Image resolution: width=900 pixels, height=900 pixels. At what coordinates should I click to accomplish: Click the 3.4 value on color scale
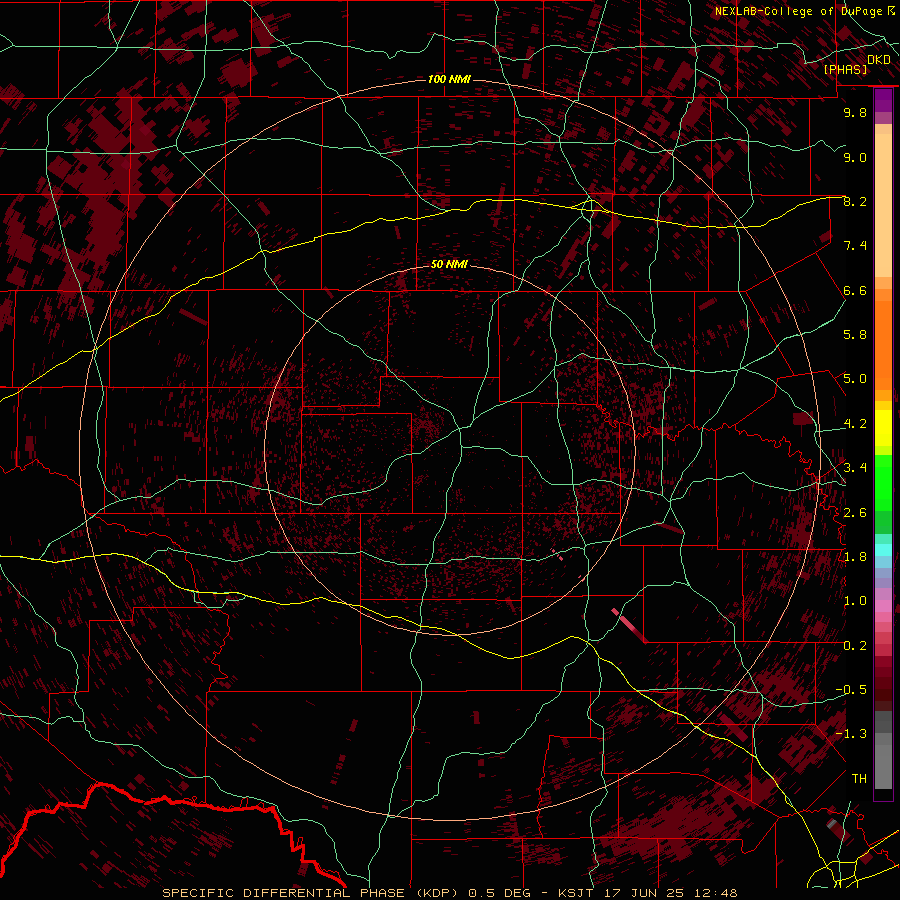click(x=855, y=468)
